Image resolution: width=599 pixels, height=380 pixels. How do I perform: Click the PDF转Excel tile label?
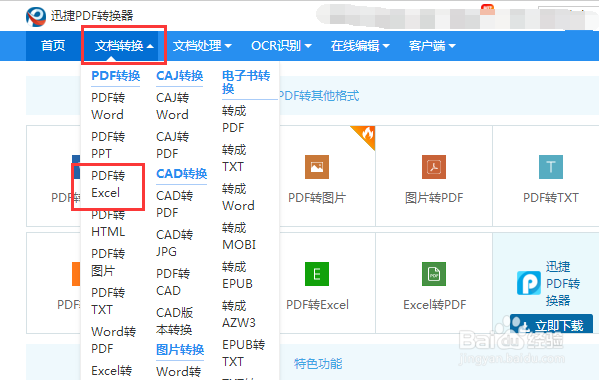(317, 305)
